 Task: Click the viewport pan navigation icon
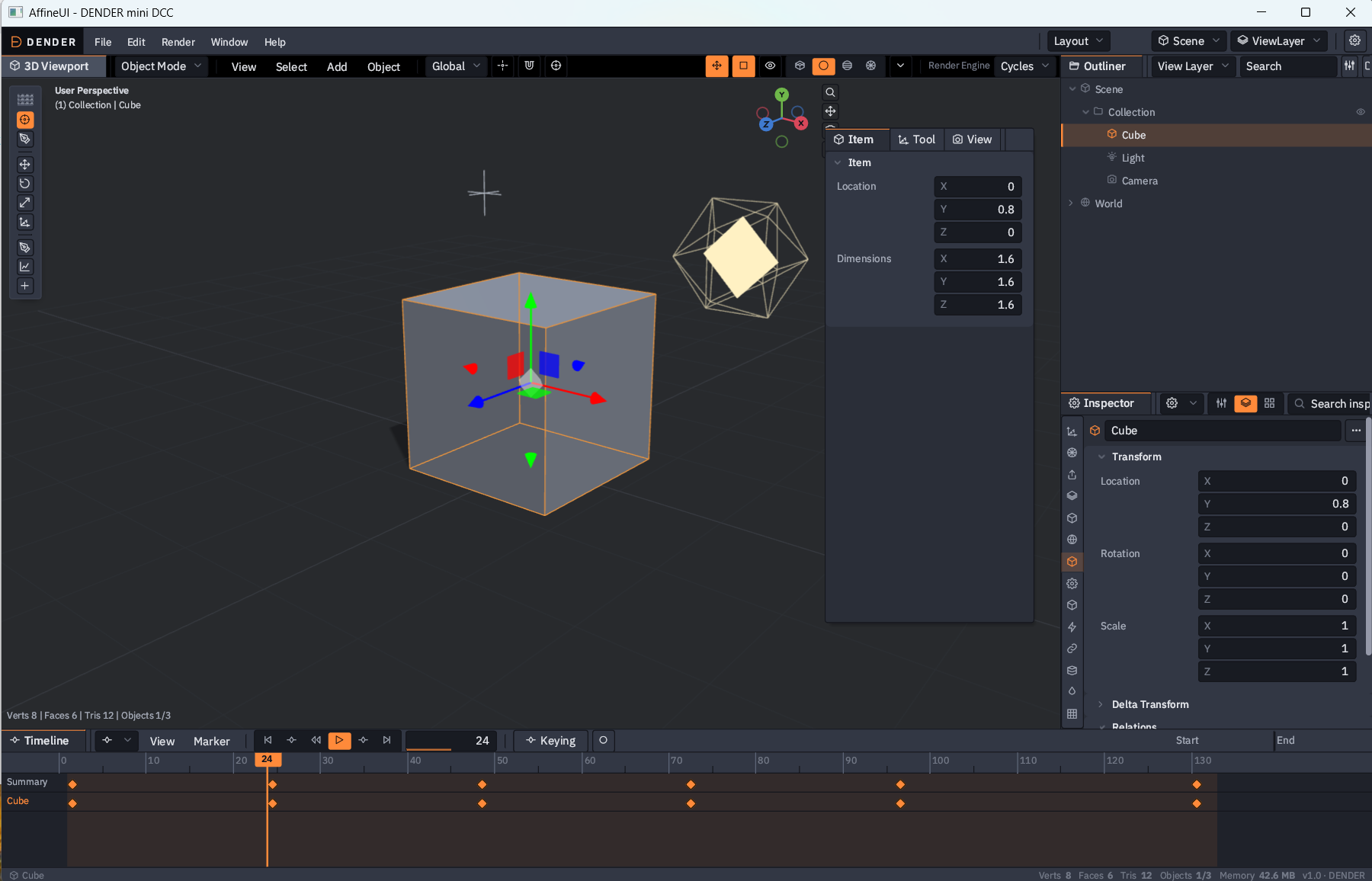830,111
